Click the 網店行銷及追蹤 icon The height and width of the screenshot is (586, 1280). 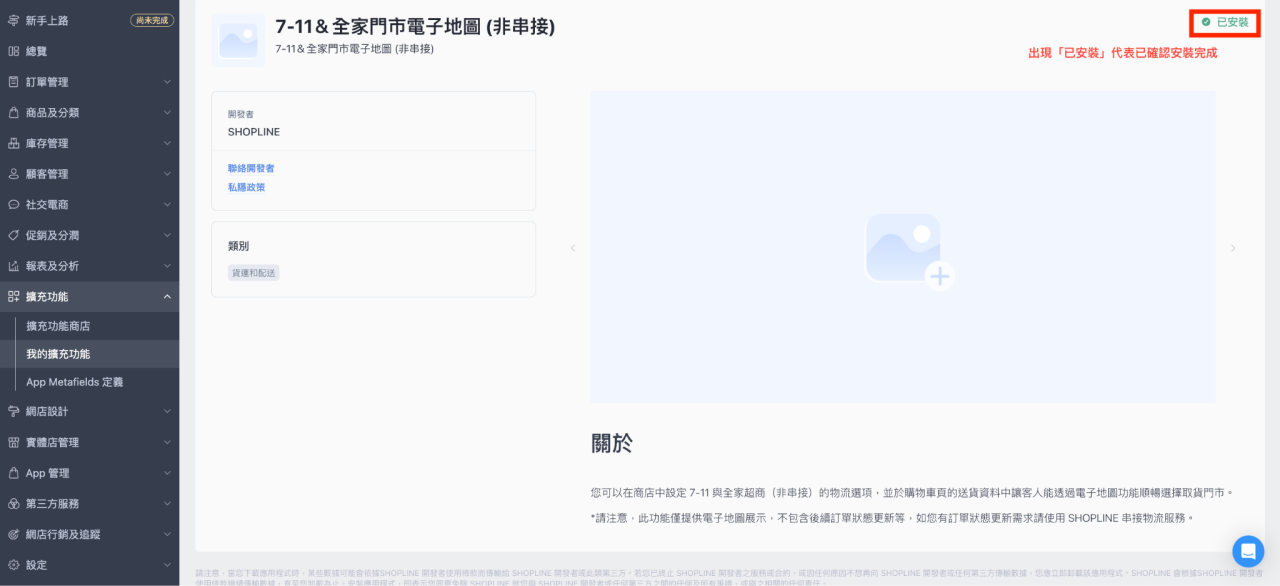pyautogui.click(x=13, y=534)
